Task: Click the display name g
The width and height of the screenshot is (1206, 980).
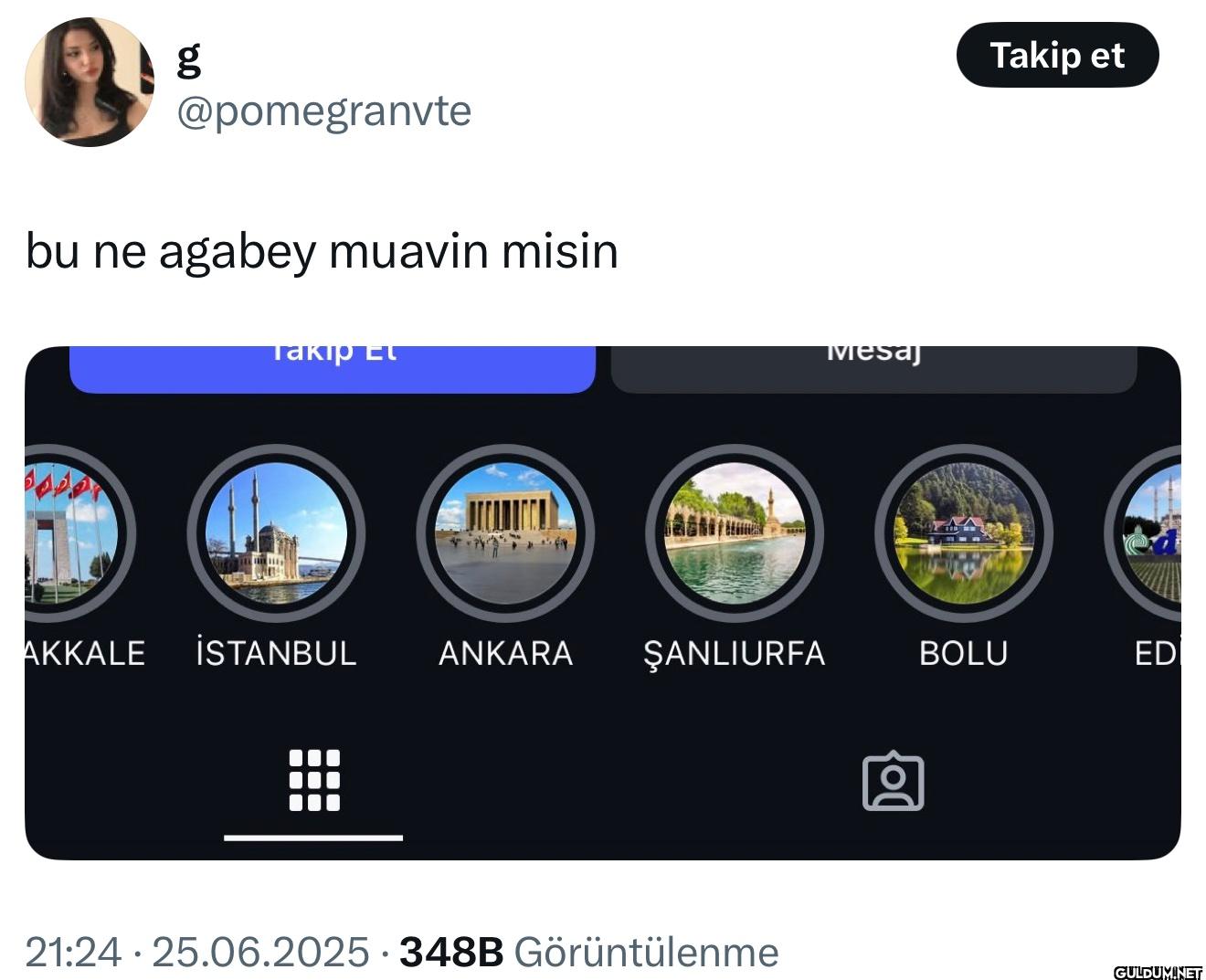Action: click(188, 60)
